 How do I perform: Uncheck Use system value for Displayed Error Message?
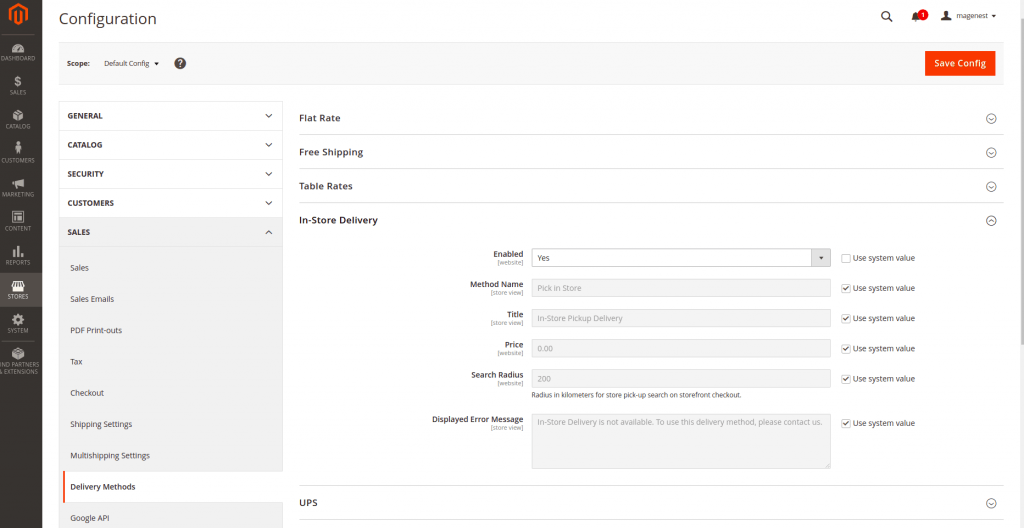pyautogui.click(x=846, y=423)
